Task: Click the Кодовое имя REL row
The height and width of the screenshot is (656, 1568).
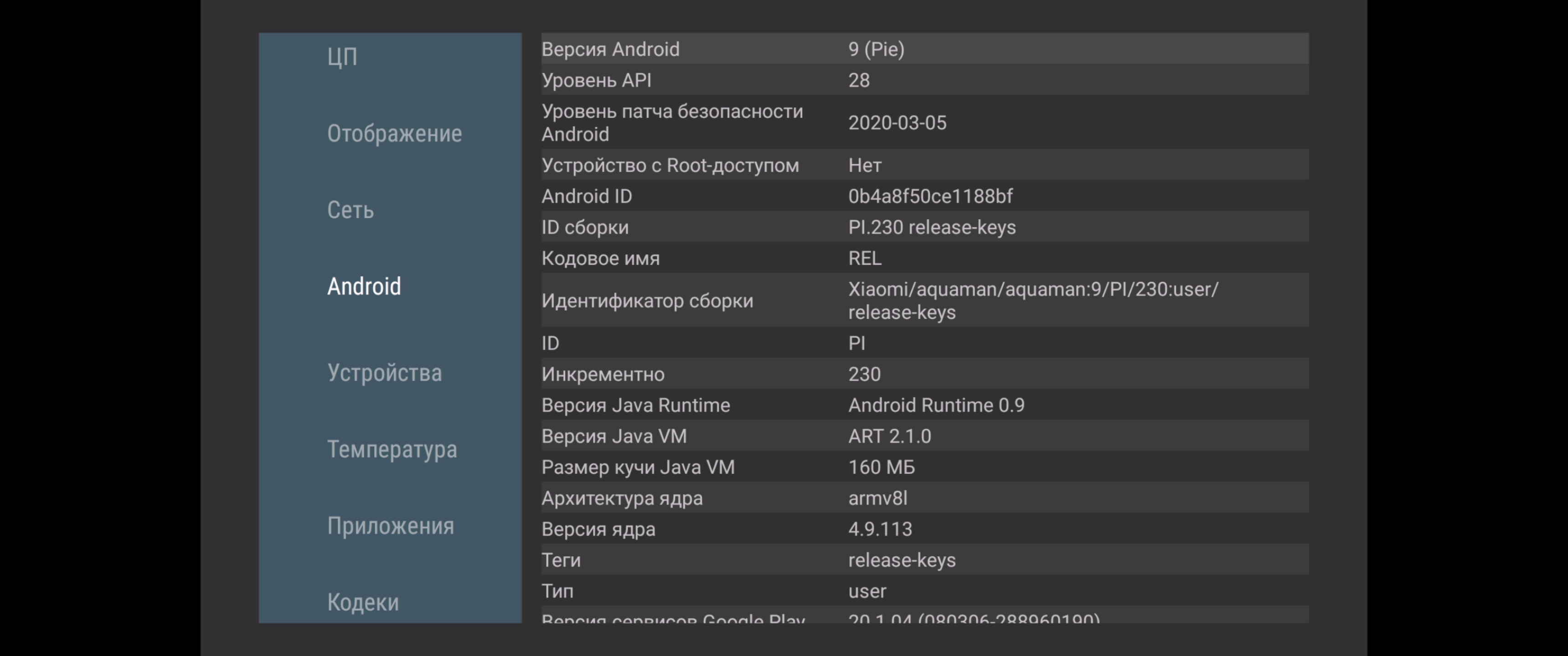Action: coord(924,258)
